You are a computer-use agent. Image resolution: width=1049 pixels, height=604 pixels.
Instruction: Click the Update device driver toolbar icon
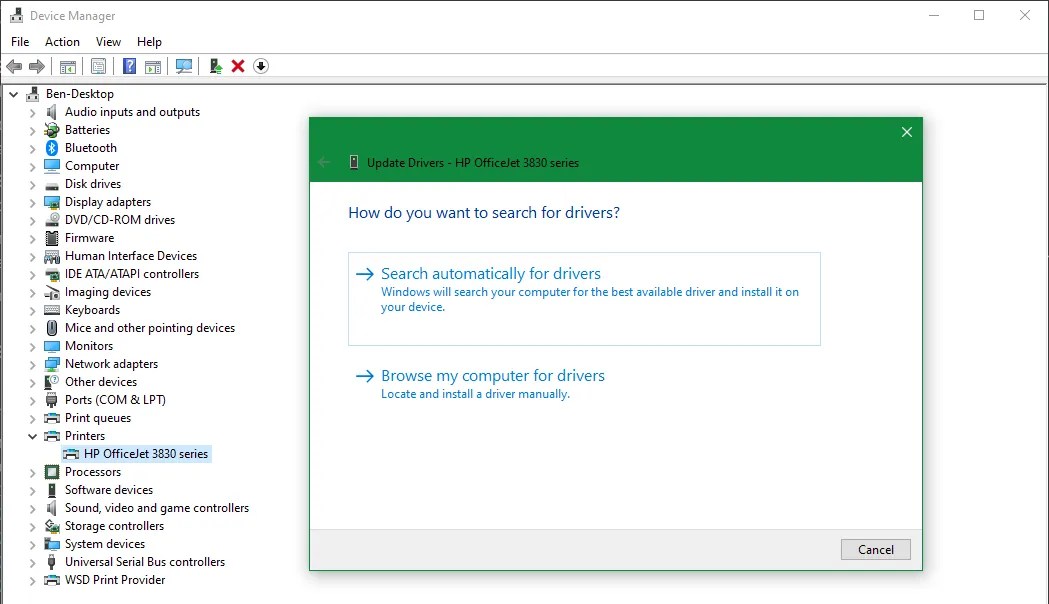point(215,66)
